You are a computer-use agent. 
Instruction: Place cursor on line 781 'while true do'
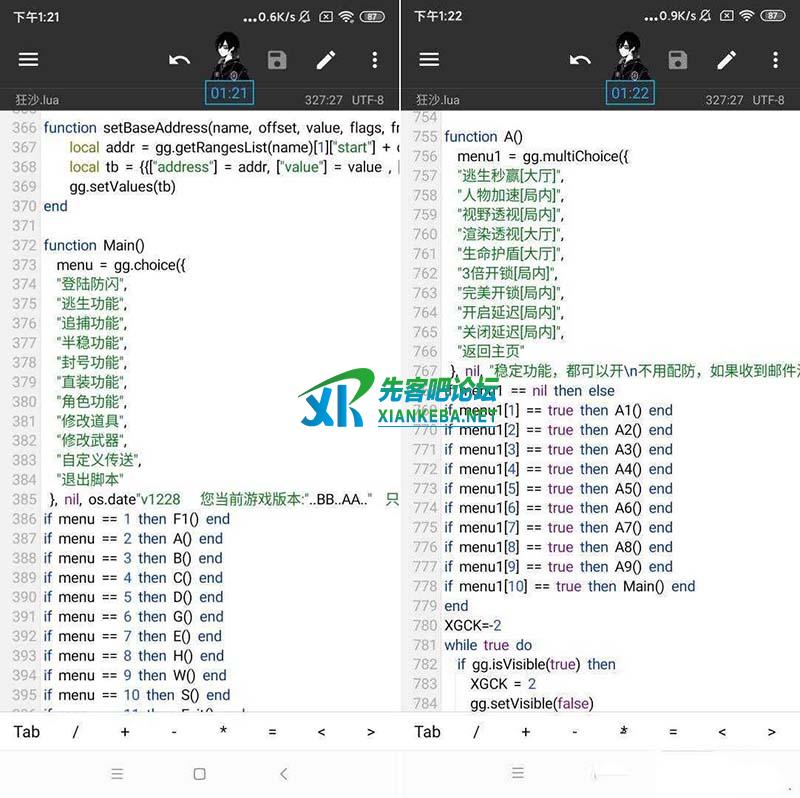(488, 645)
